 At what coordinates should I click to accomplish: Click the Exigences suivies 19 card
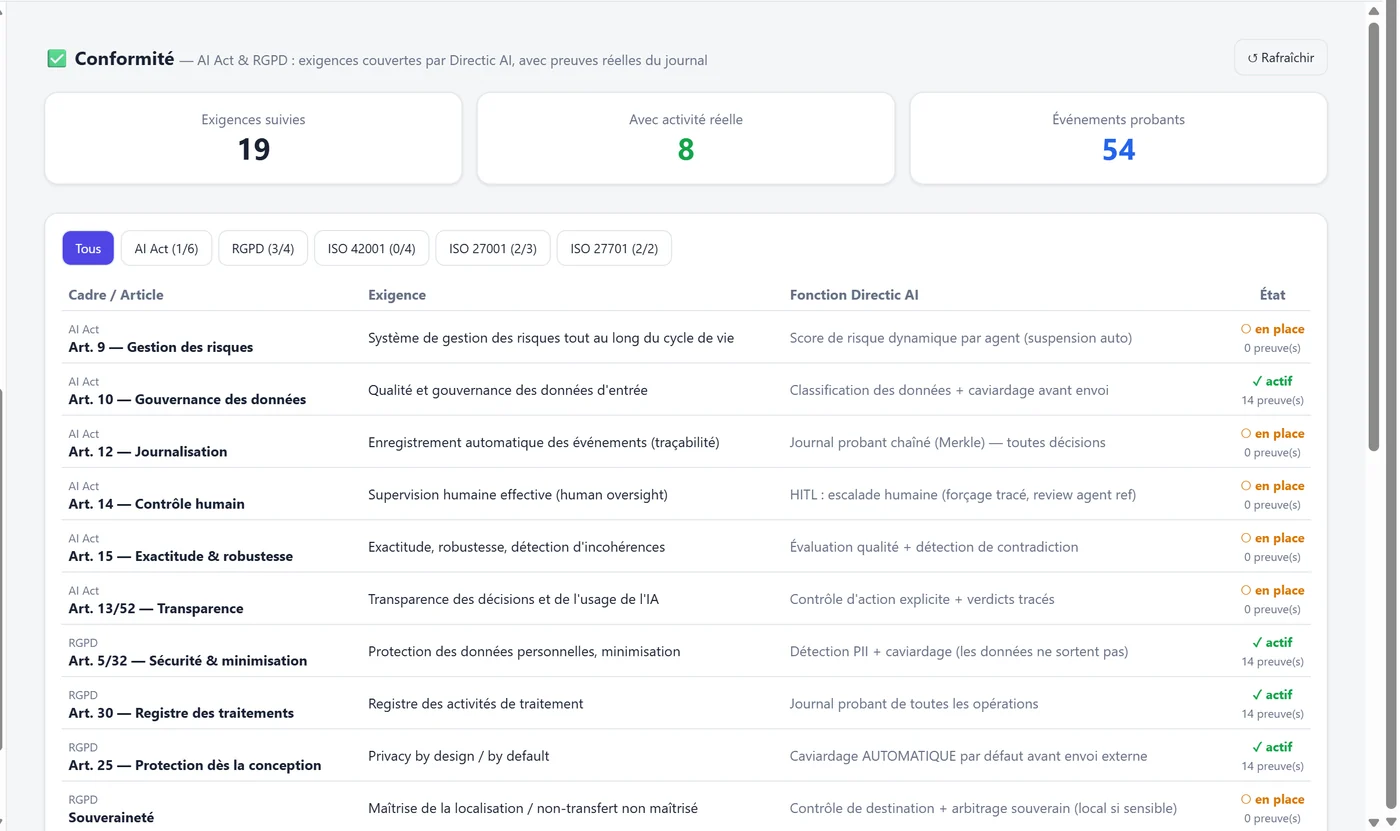(x=253, y=138)
